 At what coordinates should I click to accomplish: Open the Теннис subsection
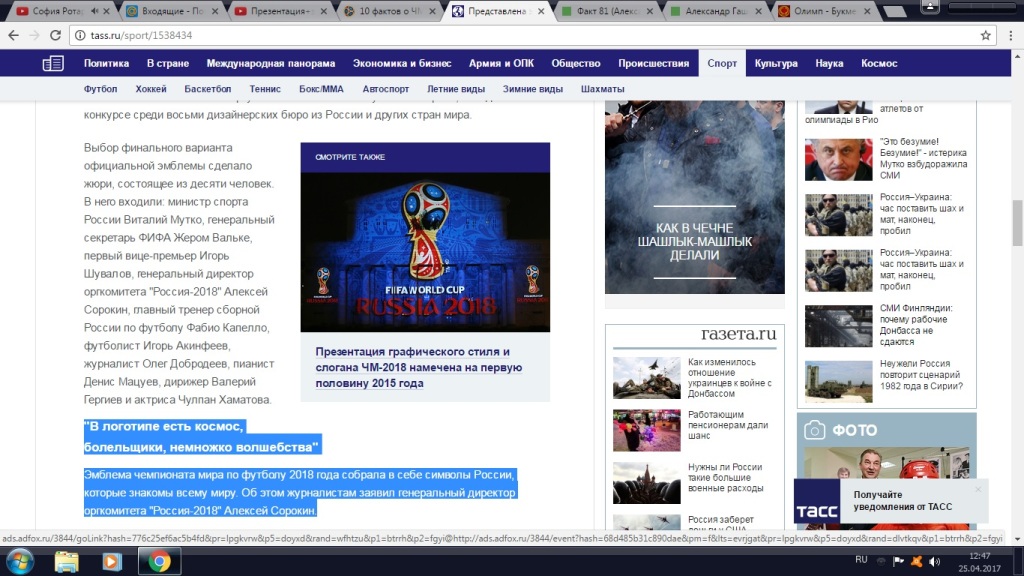(265, 89)
